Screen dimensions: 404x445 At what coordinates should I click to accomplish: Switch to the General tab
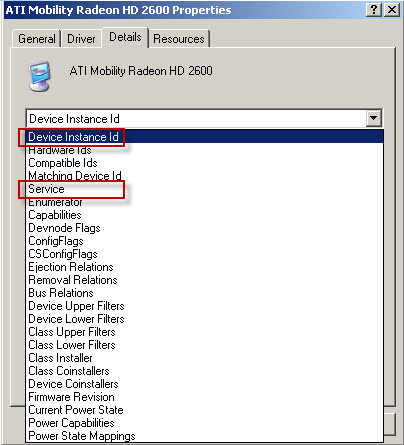tap(37, 39)
